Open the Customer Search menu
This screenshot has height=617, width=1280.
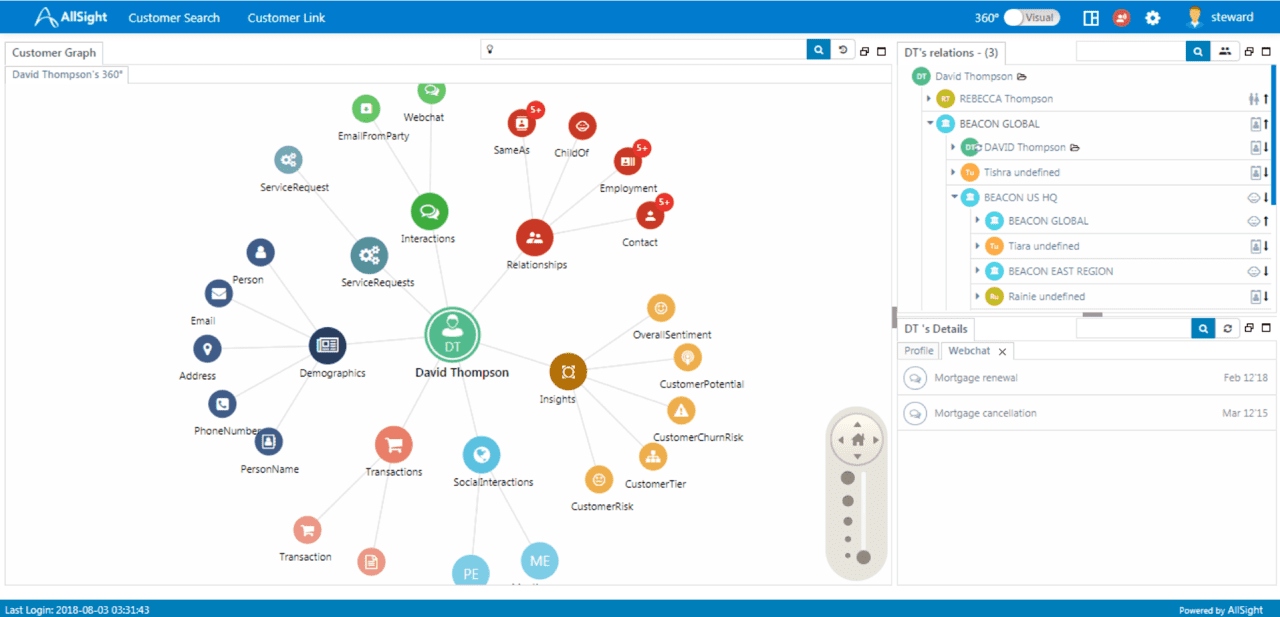(174, 18)
